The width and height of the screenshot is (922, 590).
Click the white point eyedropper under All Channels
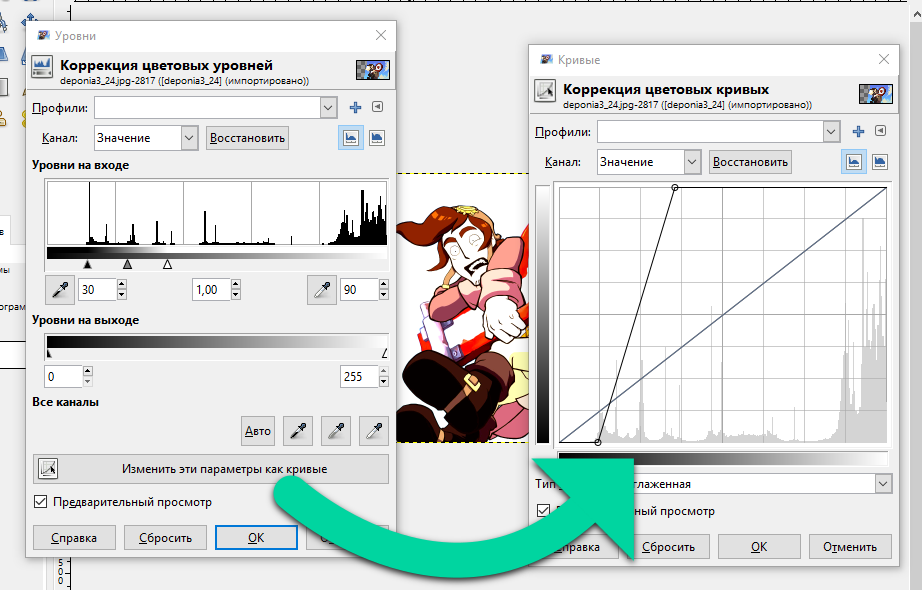click(x=374, y=431)
